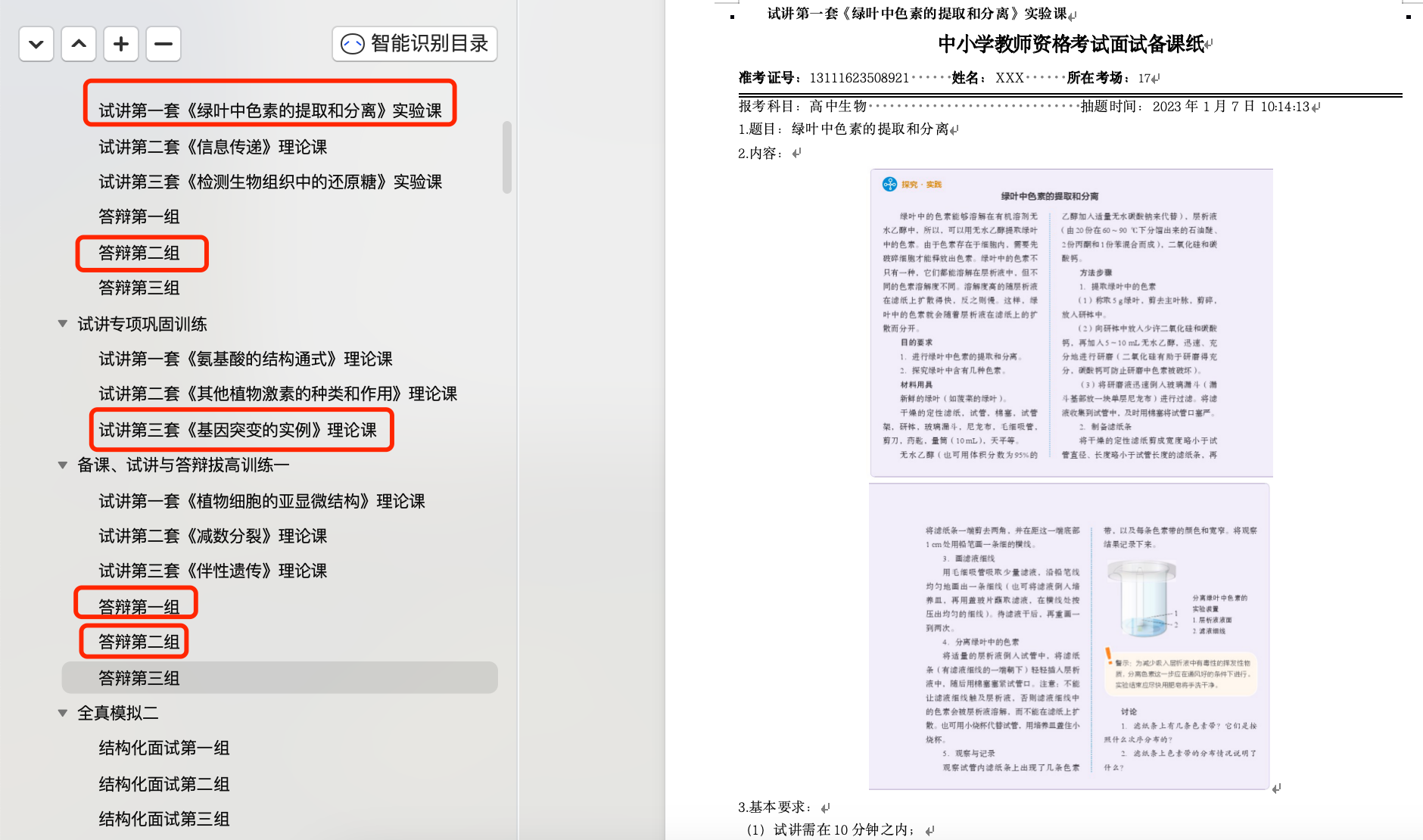Collapse the 全真模拟二 section triangle
This screenshot has width=1423, height=840.
tap(63, 713)
